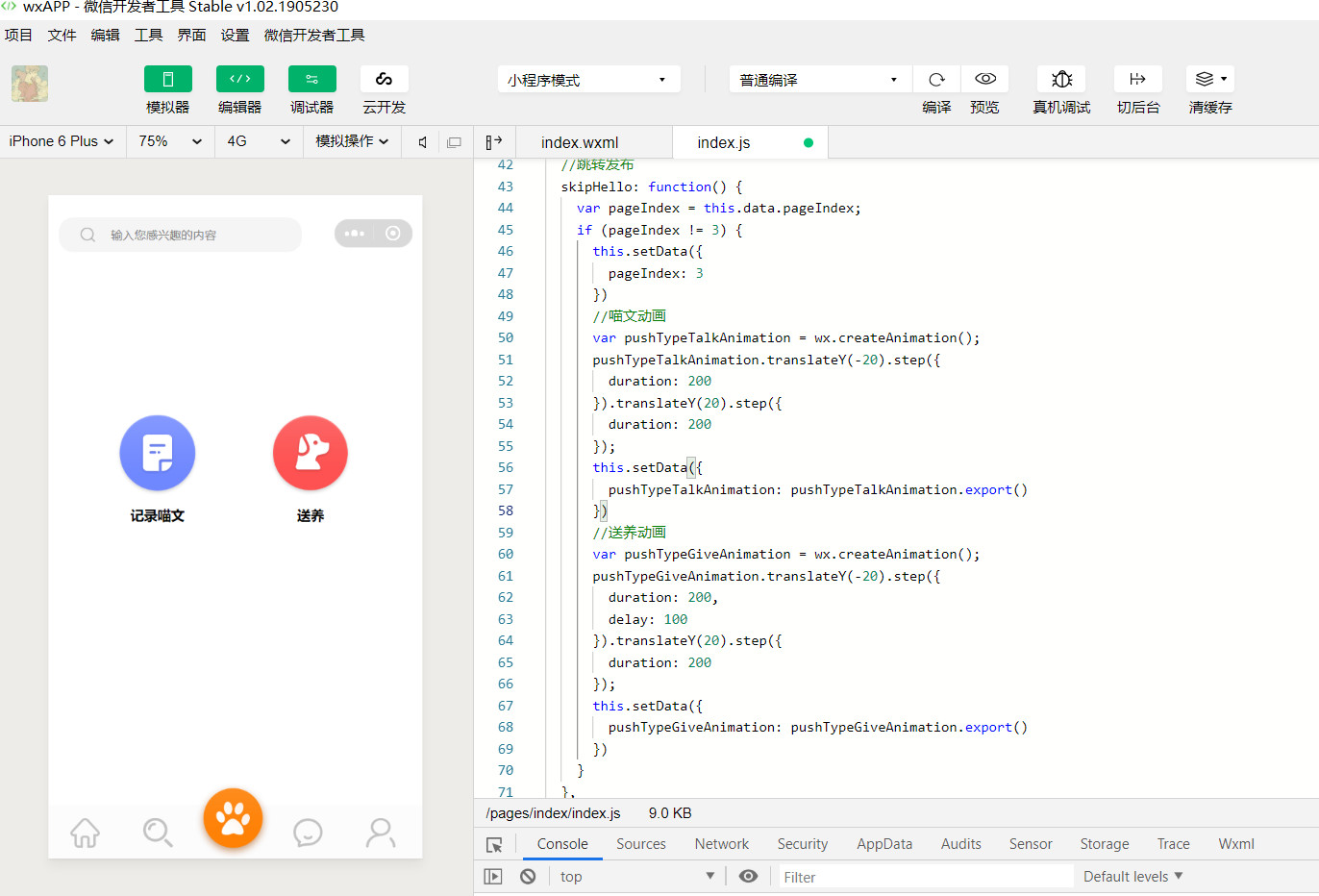Expand the mini program mode dropdown
The height and width of the screenshot is (896, 1319).
click(588, 80)
